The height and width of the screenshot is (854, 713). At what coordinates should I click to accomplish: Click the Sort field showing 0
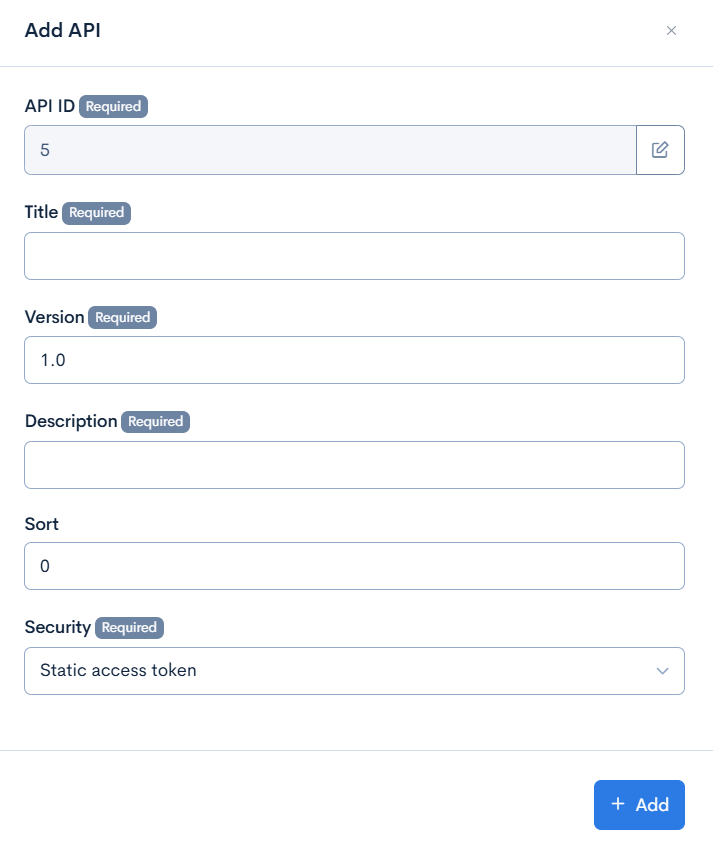354,565
